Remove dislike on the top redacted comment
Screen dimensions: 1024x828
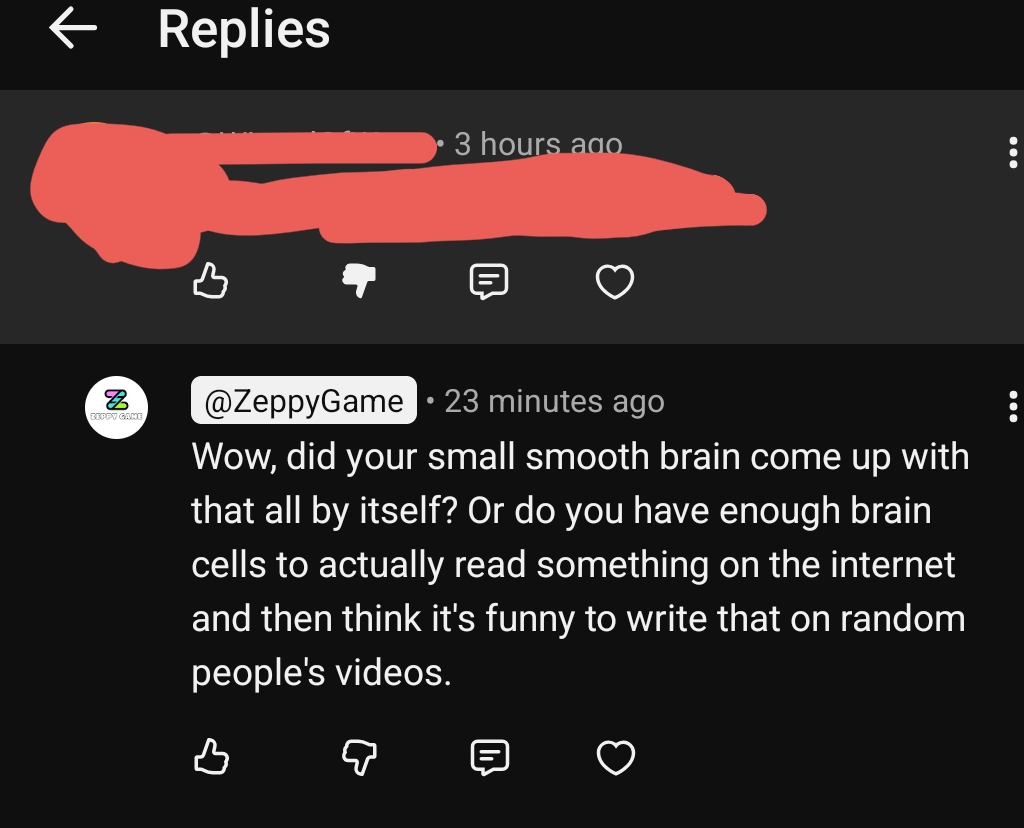359,281
